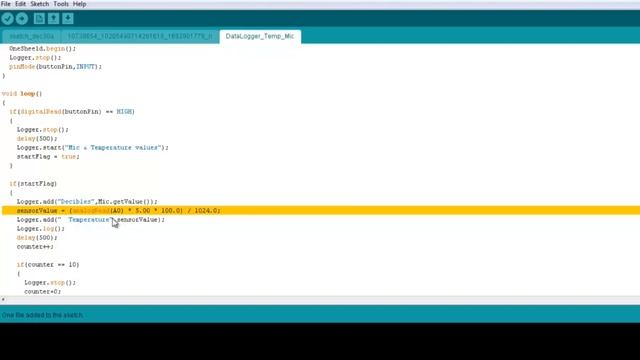Click the Verify checkmark icon
This screenshot has height=360, width=640.
pos(8,18)
